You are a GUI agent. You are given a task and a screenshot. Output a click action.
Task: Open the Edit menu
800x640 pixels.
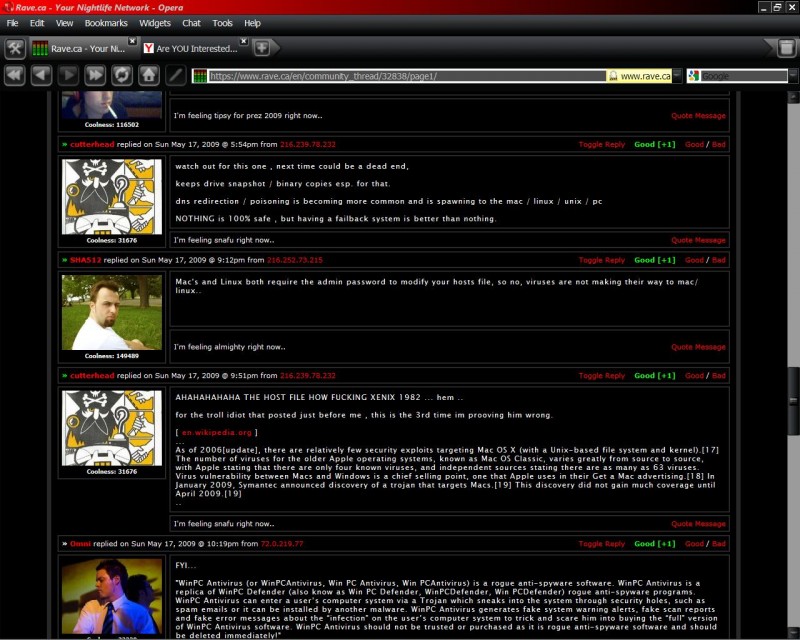[x=37, y=23]
